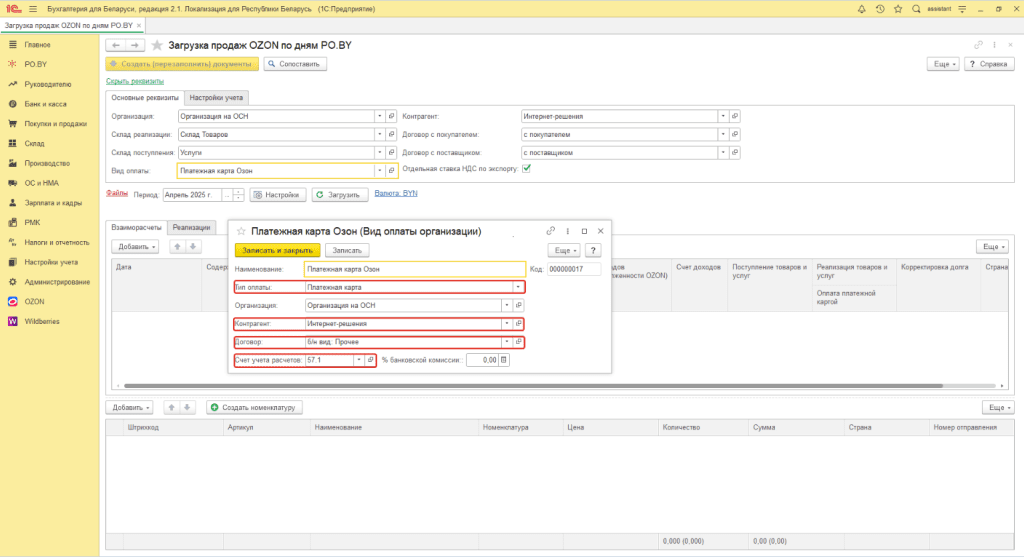
Task: Open help question button in dialog
Action: pos(593,250)
